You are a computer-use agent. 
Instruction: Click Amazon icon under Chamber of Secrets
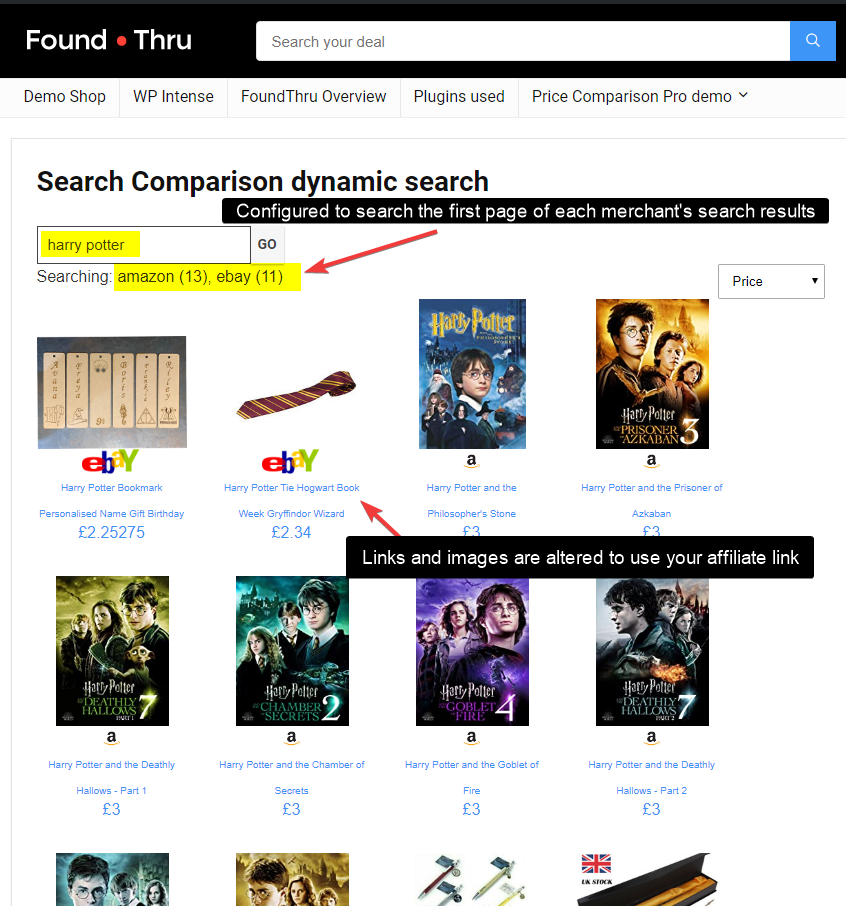(291, 737)
